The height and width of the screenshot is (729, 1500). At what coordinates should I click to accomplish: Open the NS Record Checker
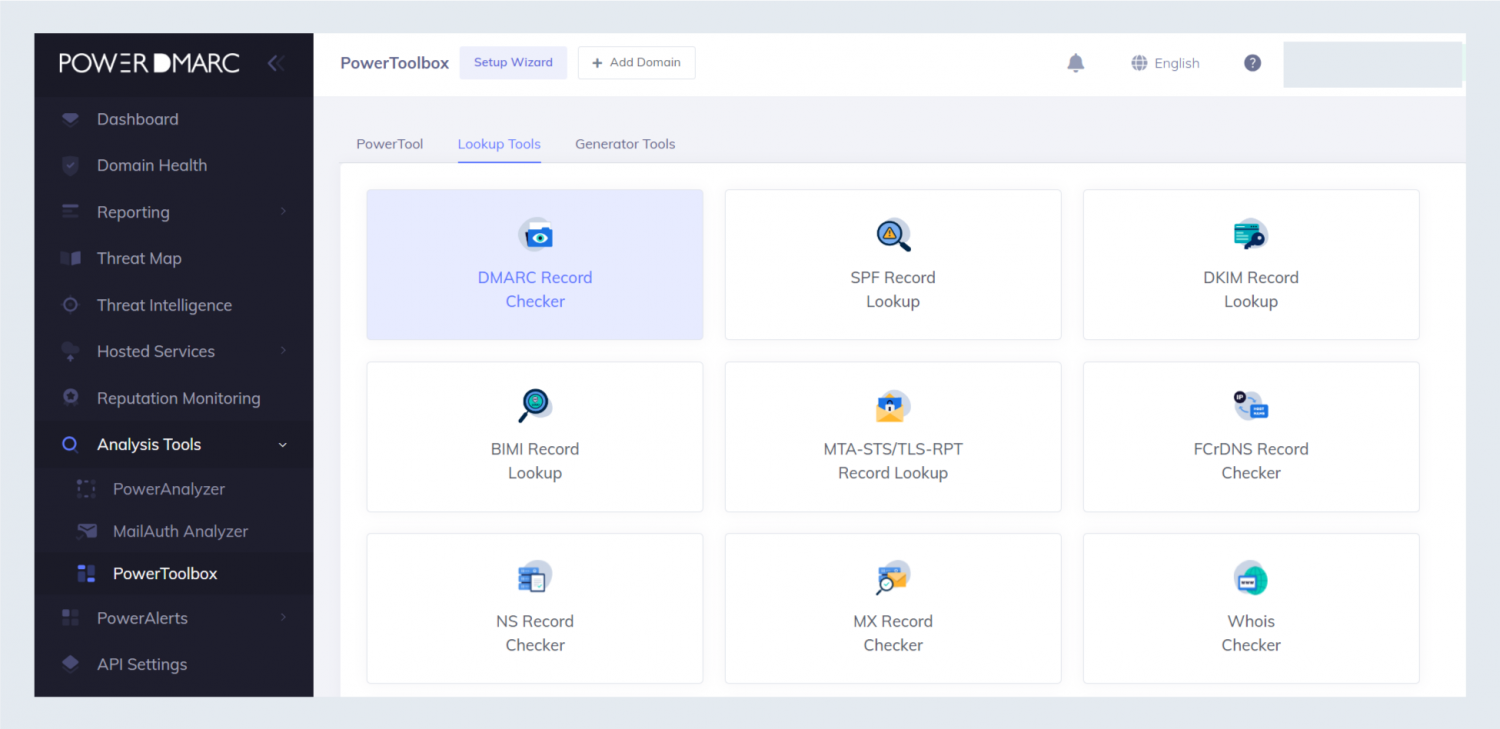tap(535, 608)
